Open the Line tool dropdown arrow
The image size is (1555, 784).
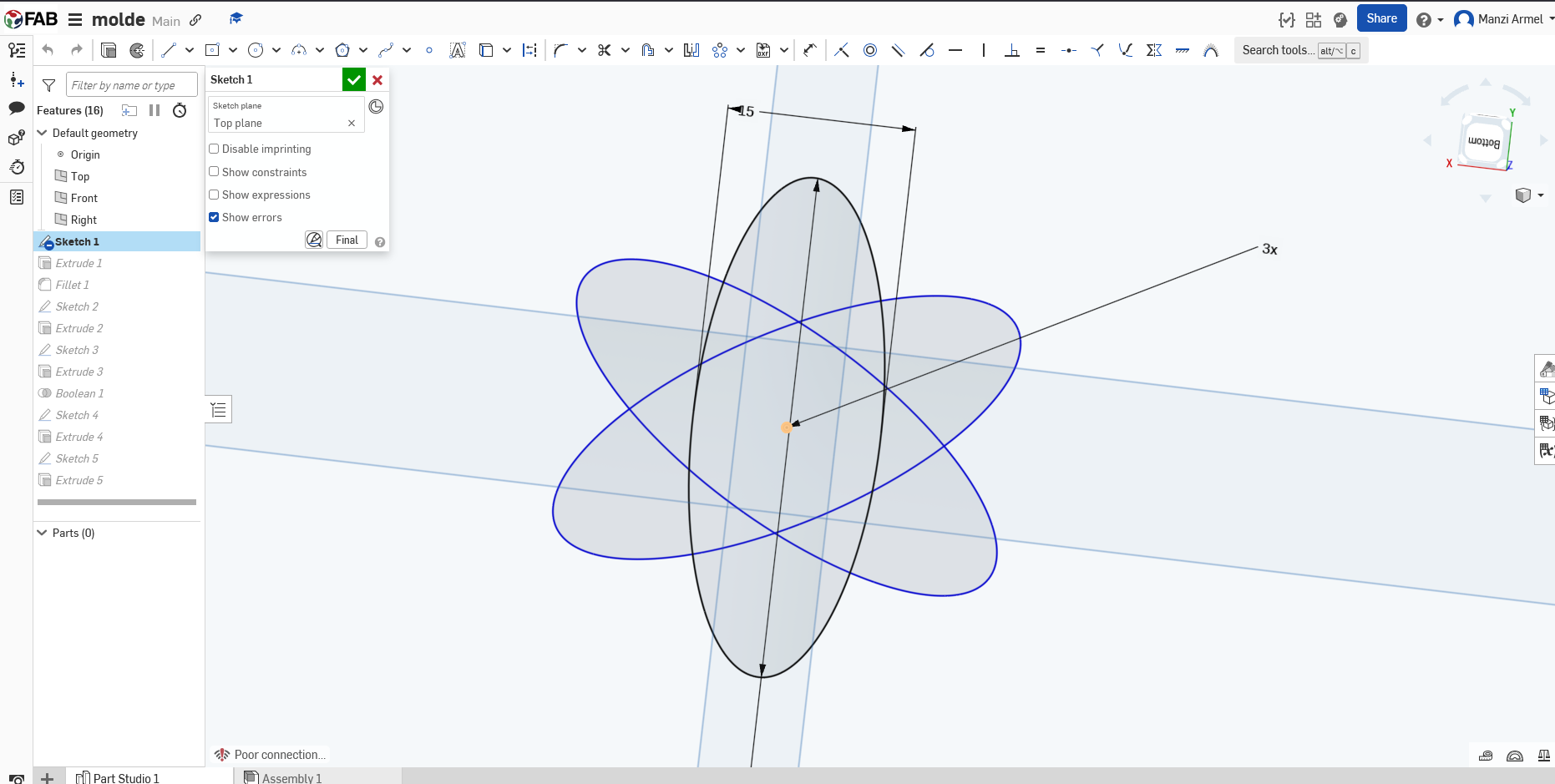click(x=190, y=50)
